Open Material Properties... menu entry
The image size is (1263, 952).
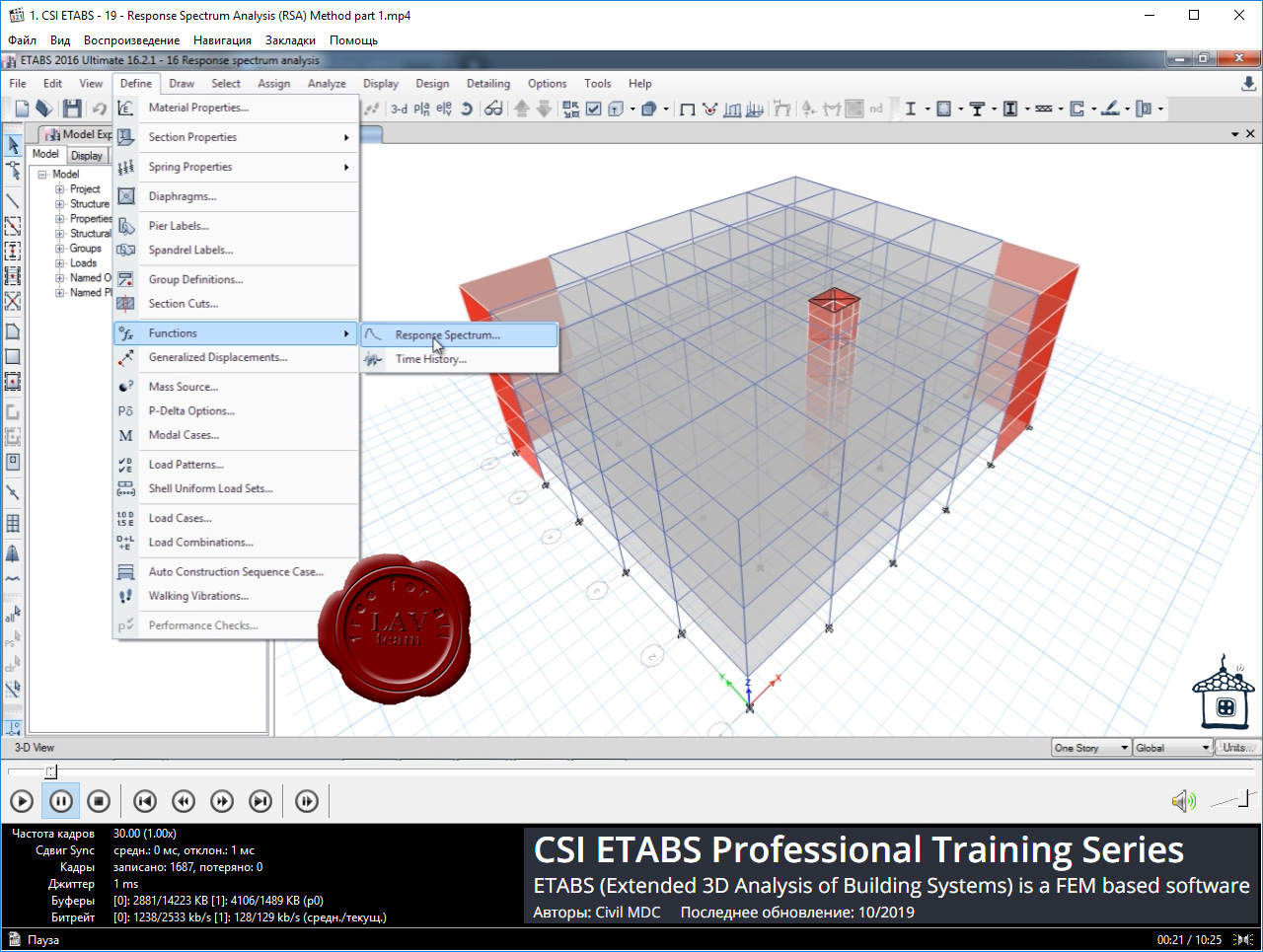(236, 108)
